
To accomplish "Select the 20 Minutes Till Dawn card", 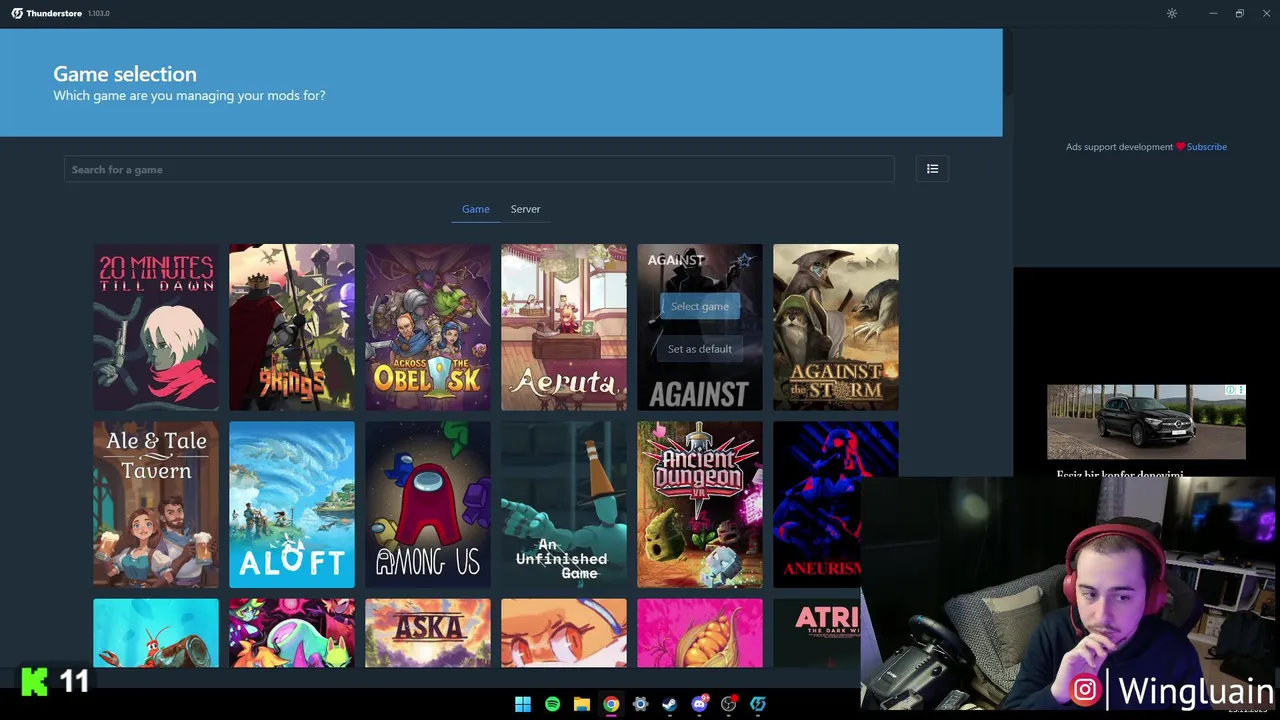I will pos(156,327).
